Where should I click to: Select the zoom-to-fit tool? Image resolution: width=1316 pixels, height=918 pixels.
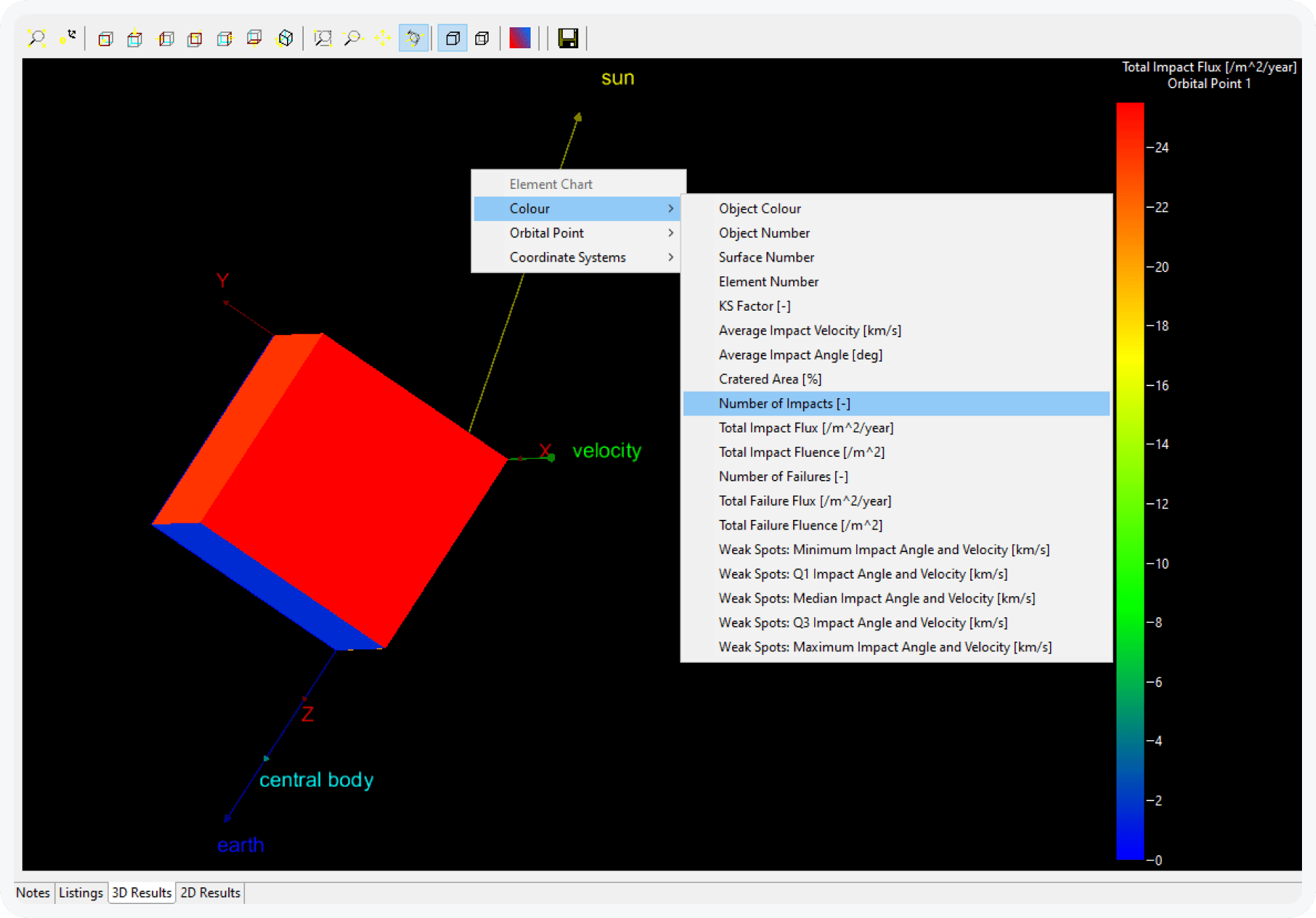[x=37, y=38]
